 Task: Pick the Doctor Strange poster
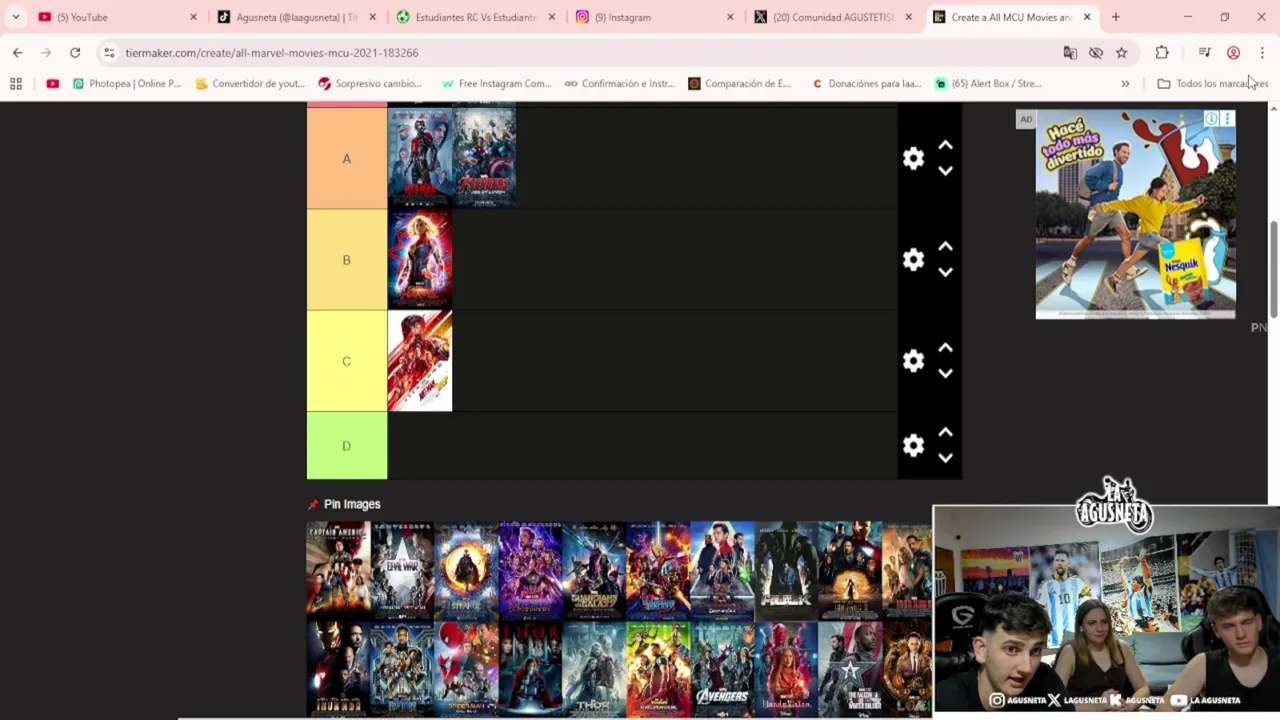click(x=466, y=569)
